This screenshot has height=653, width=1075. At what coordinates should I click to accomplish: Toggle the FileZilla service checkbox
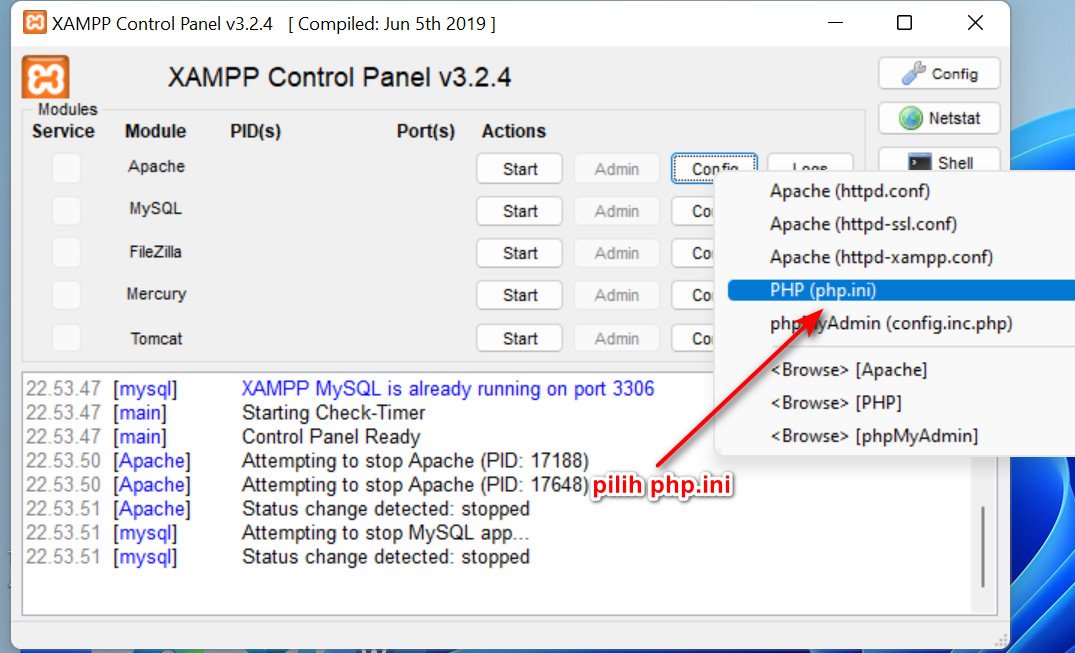(67, 252)
